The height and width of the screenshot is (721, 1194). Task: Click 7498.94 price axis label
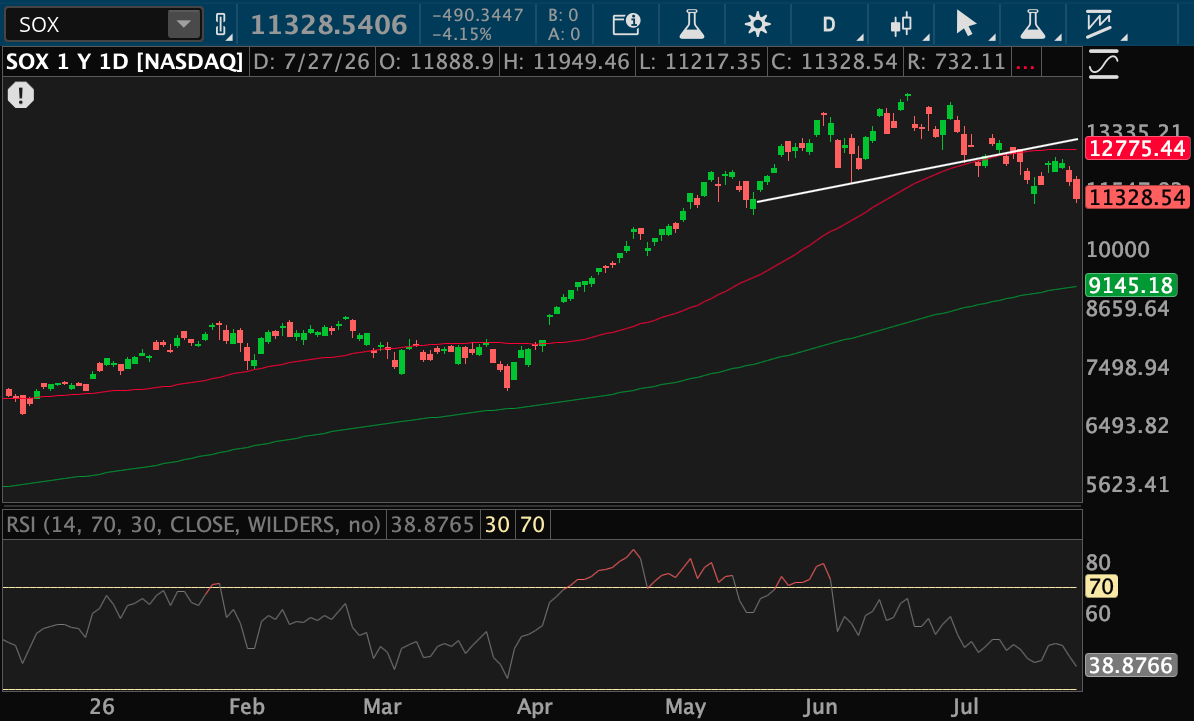[1128, 368]
